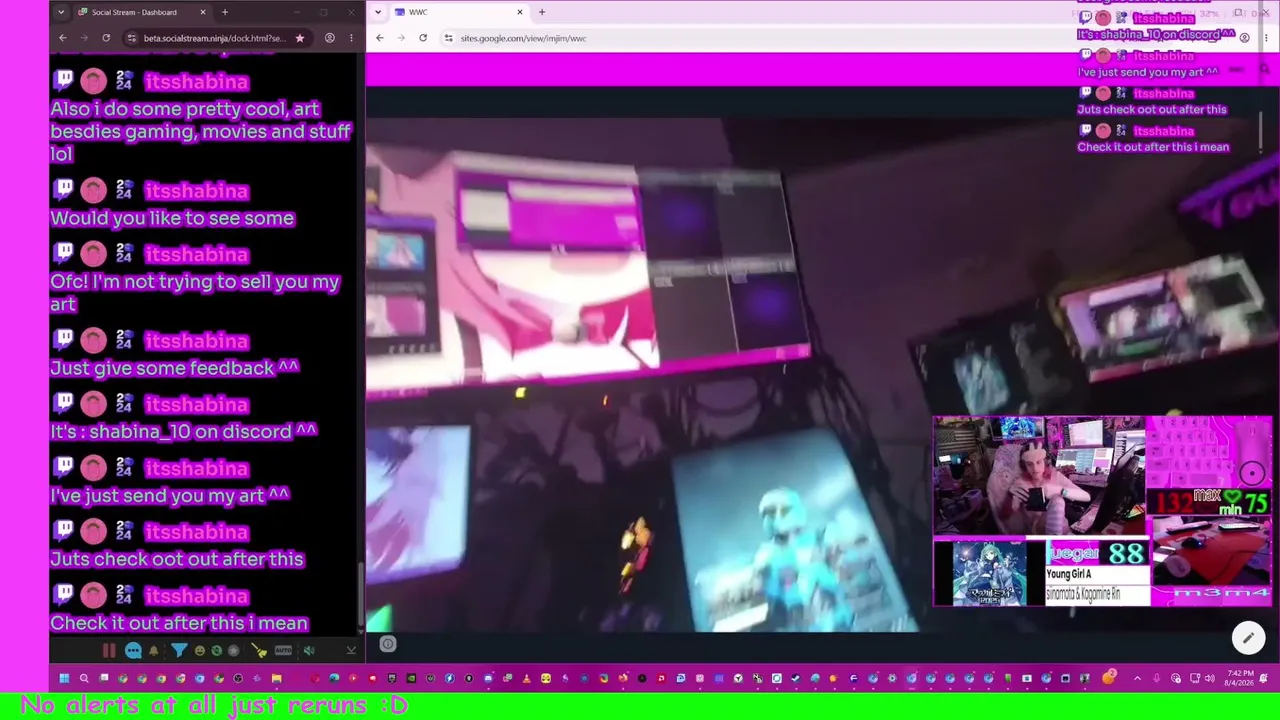Open Windows taskbar search

[84, 679]
